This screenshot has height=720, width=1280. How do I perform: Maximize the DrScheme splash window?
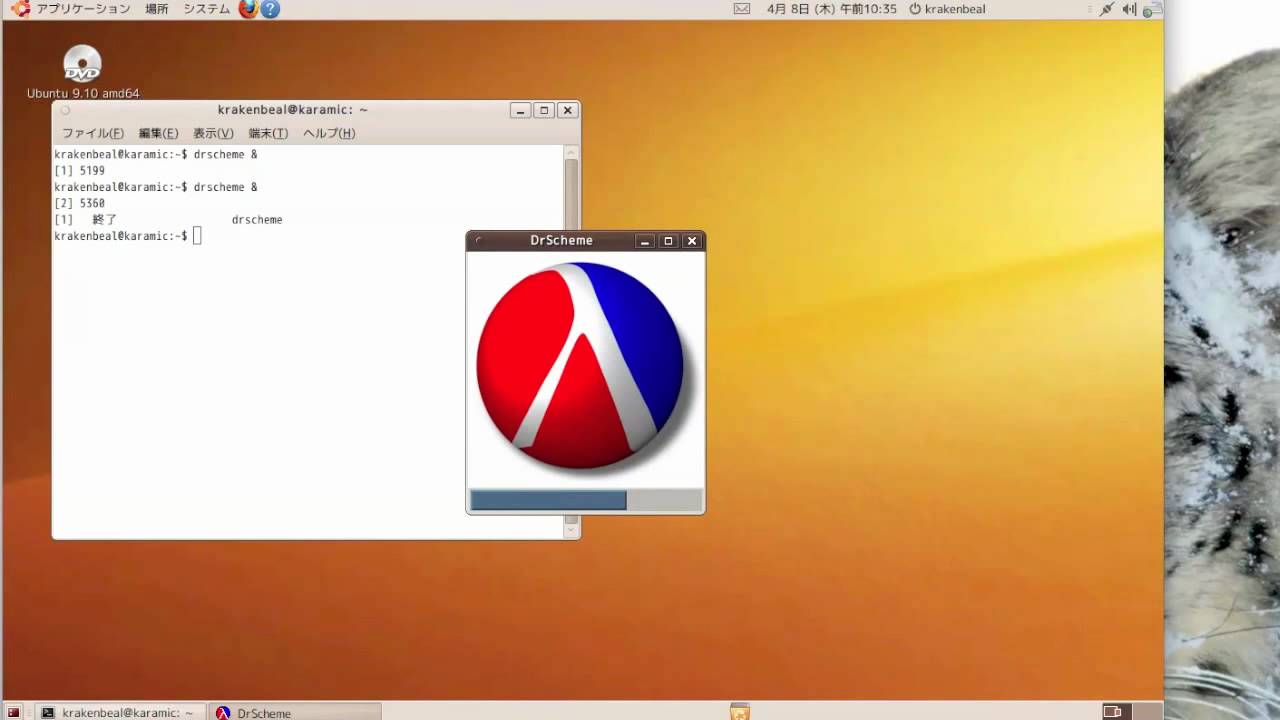coord(668,241)
